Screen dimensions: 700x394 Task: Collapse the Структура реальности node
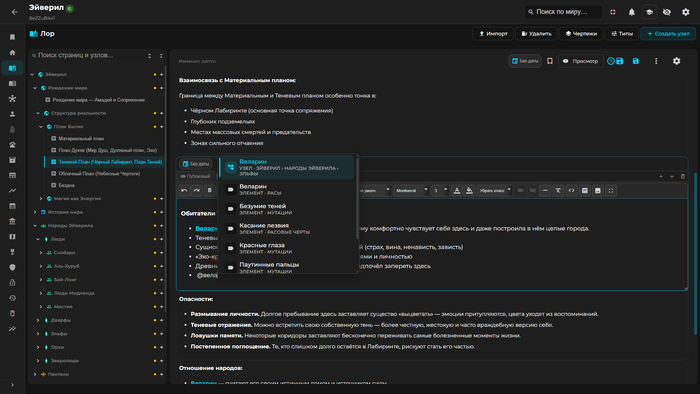tap(38, 113)
